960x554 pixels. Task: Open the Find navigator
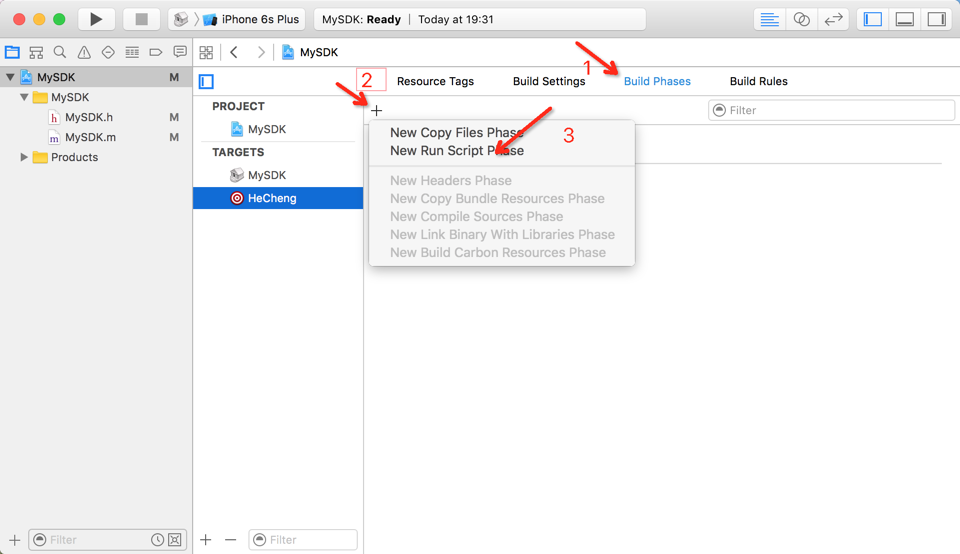coord(59,52)
